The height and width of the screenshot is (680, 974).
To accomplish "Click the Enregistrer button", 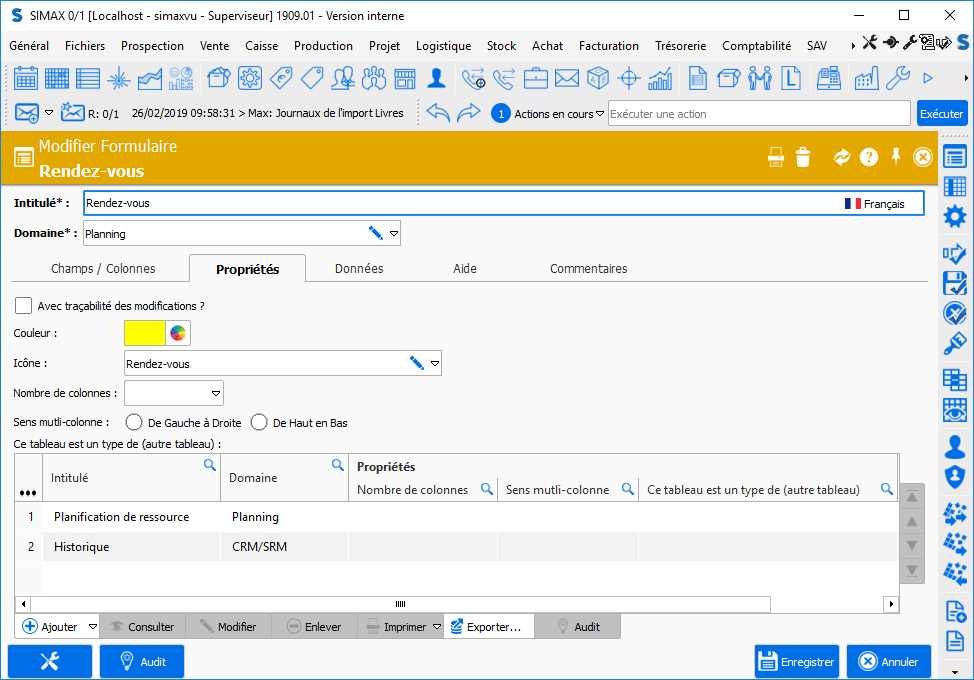I will click(797, 662).
